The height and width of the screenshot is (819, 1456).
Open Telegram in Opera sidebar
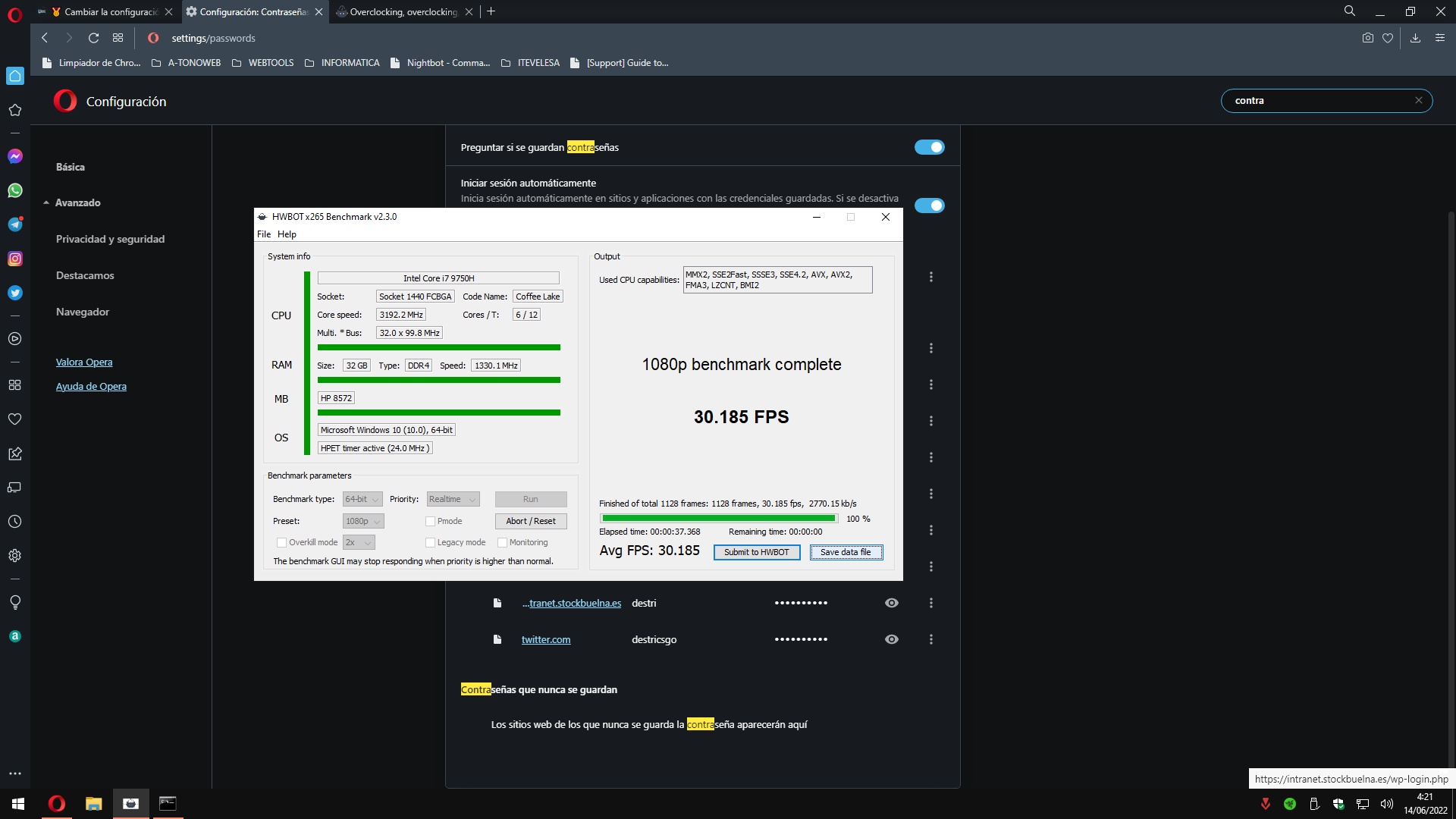[15, 224]
